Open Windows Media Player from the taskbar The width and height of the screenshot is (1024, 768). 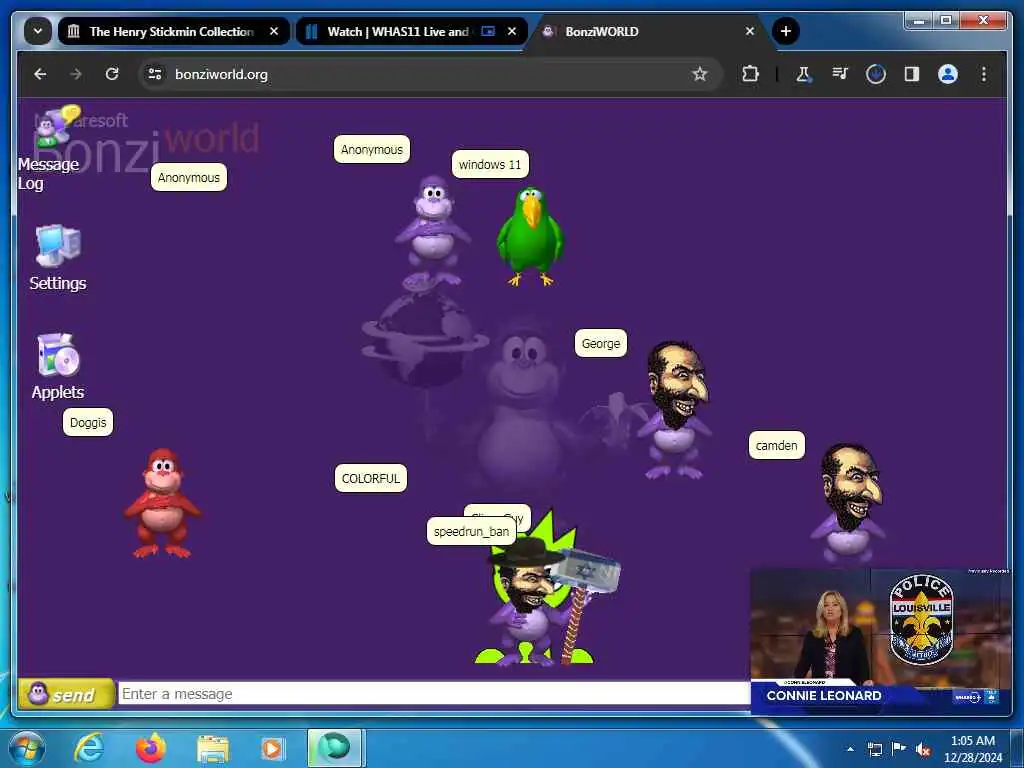272,749
